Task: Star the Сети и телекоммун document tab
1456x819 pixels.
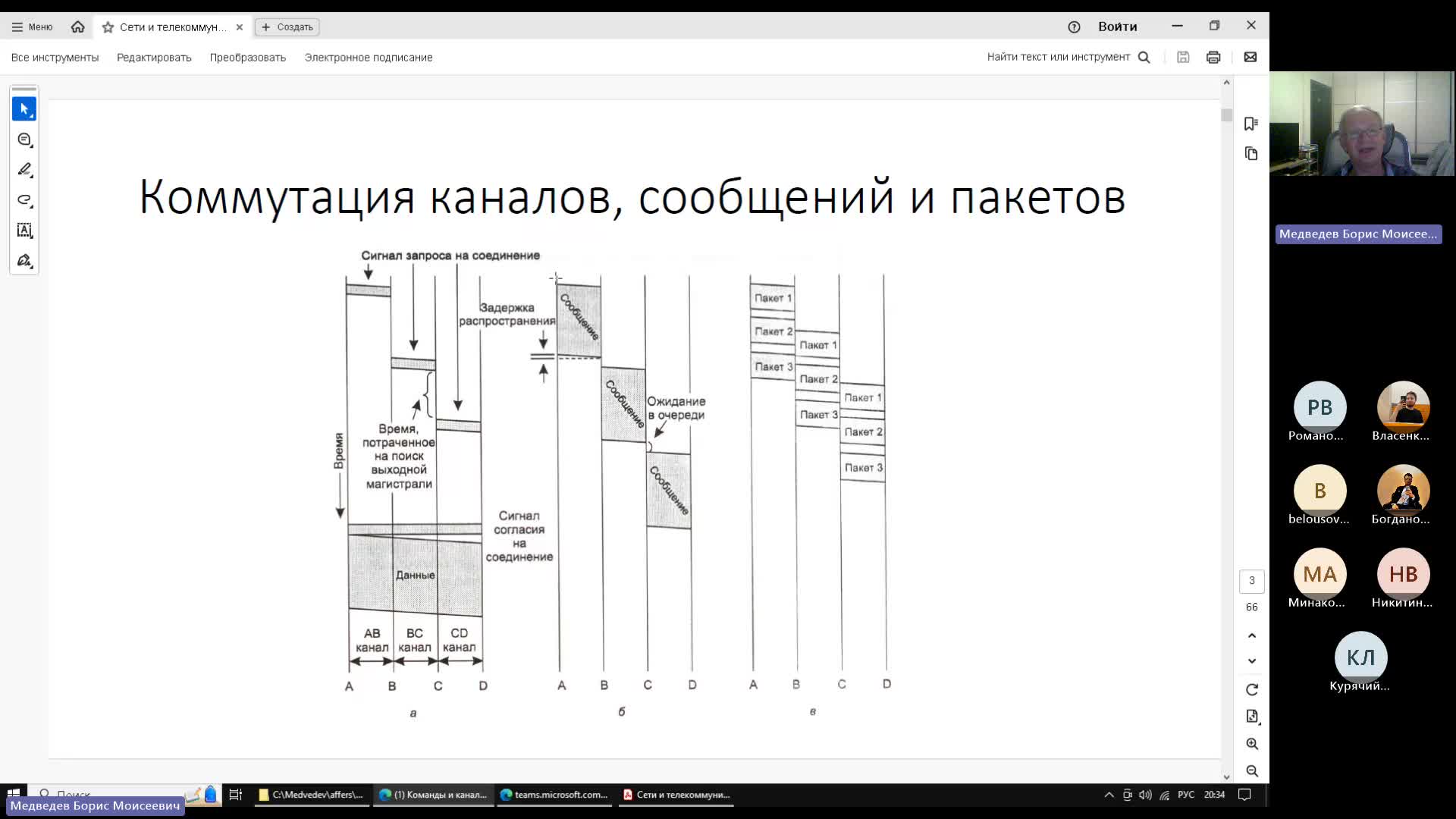Action: click(x=108, y=27)
